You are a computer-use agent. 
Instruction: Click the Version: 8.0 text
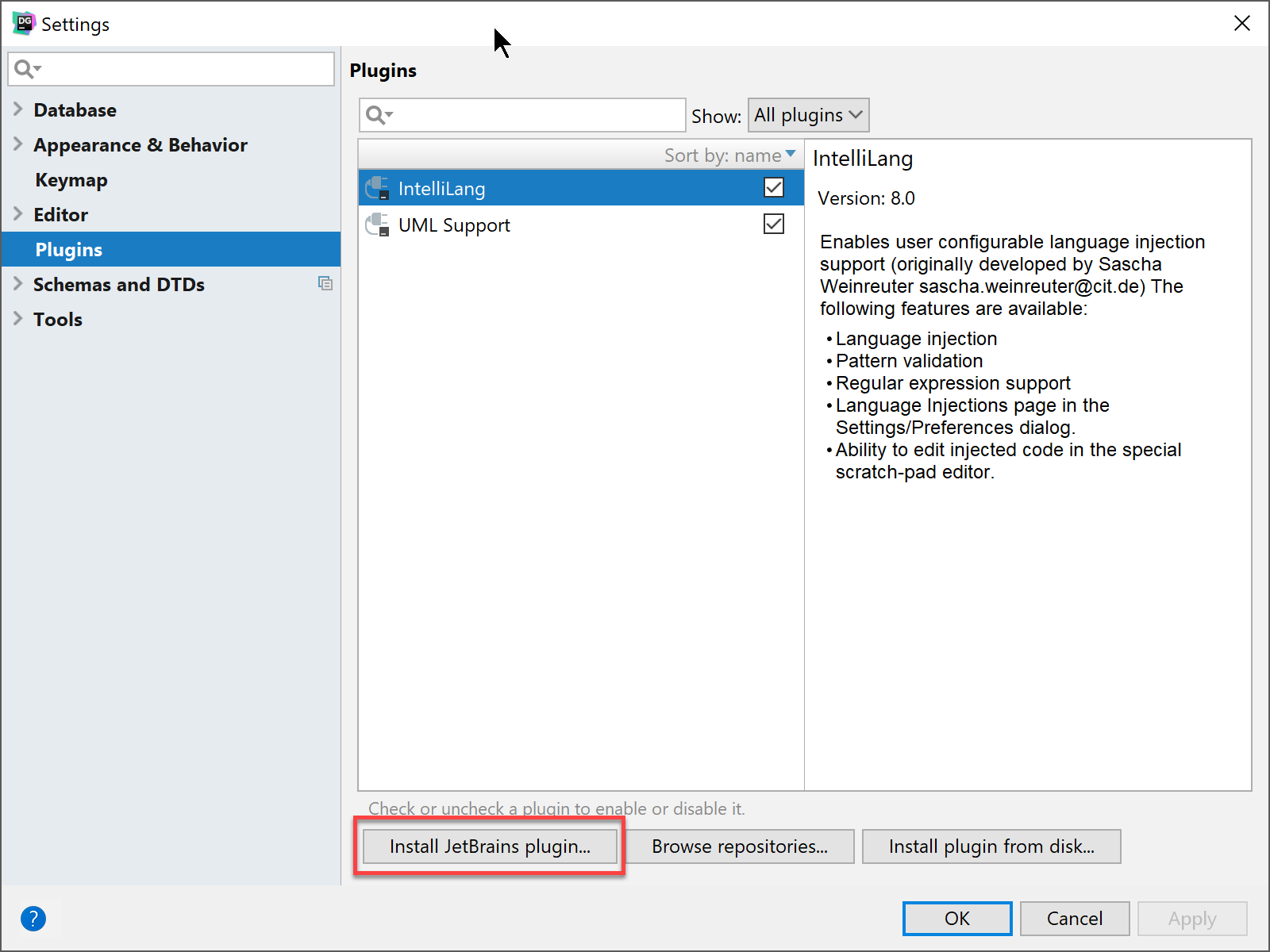coord(866,198)
